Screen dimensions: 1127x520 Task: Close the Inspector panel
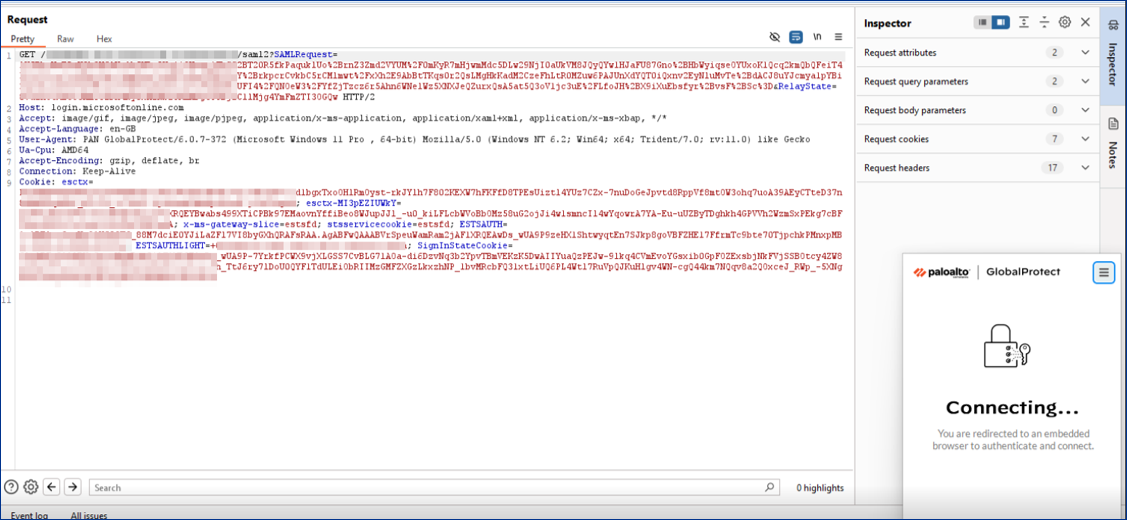pos(1086,22)
